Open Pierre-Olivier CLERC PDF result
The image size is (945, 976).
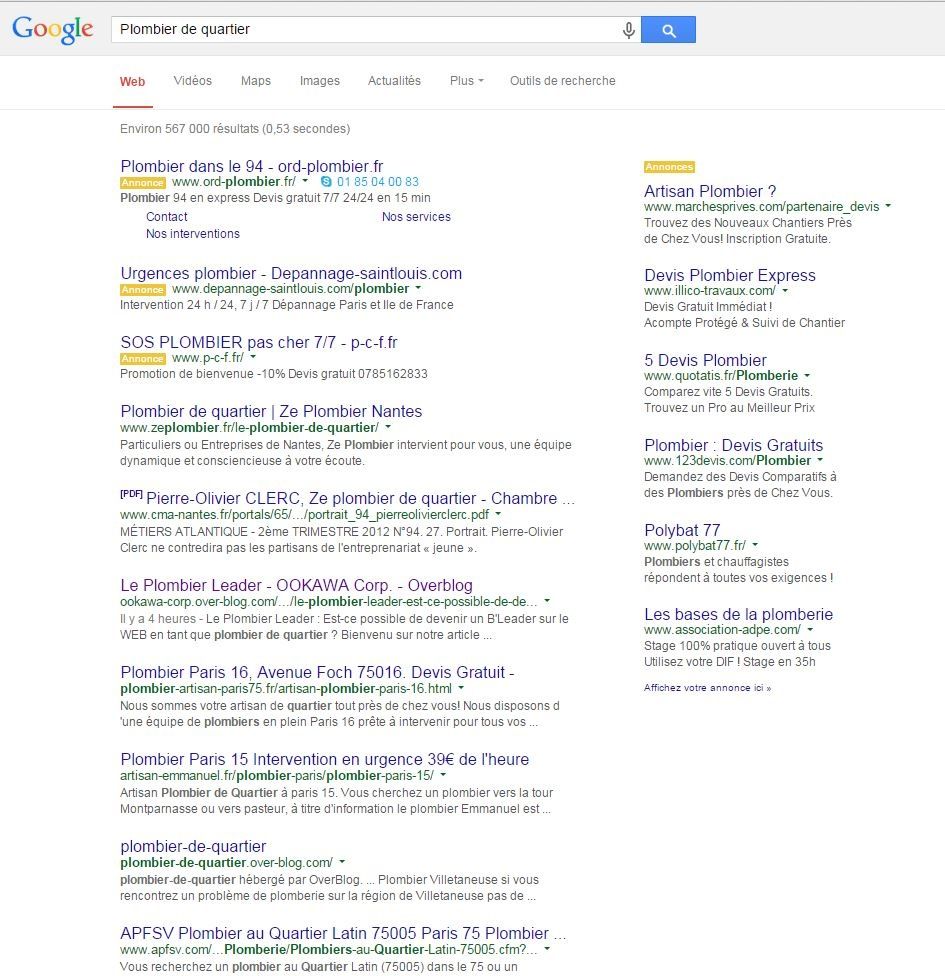click(360, 499)
